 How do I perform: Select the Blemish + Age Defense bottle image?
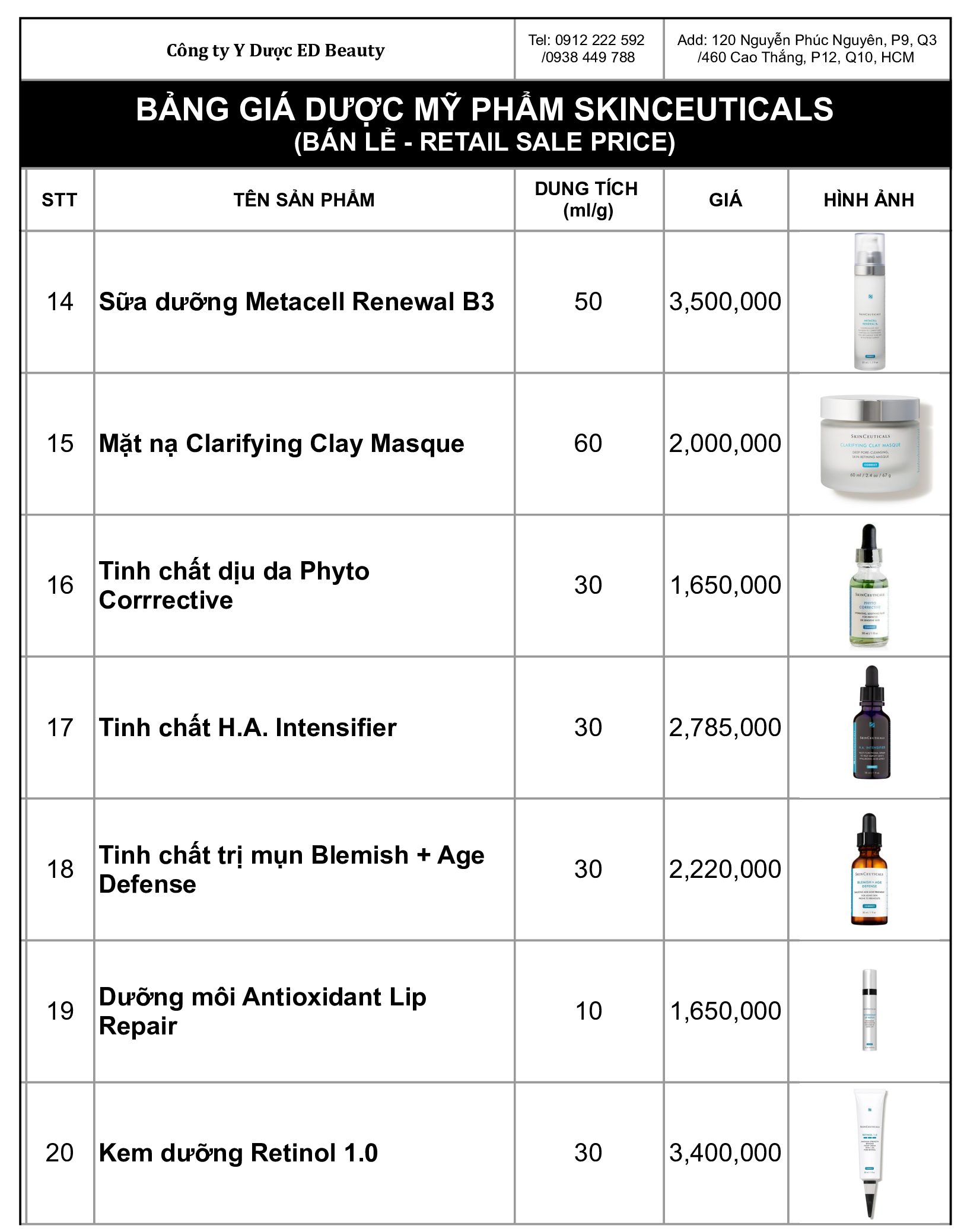869,869
